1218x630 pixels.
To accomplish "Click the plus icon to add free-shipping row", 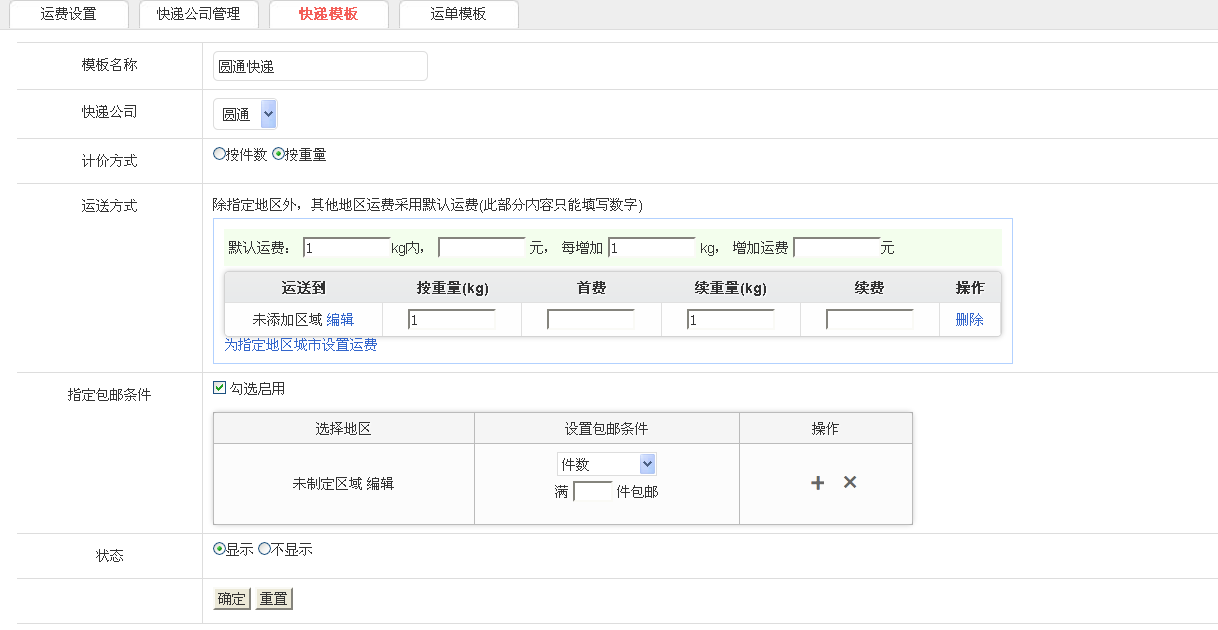I will pos(817,483).
